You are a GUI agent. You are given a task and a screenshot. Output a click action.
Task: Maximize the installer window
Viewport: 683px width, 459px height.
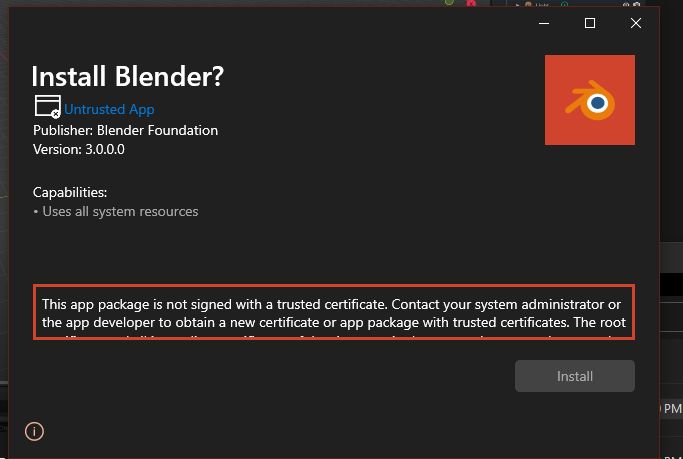click(590, 23)
